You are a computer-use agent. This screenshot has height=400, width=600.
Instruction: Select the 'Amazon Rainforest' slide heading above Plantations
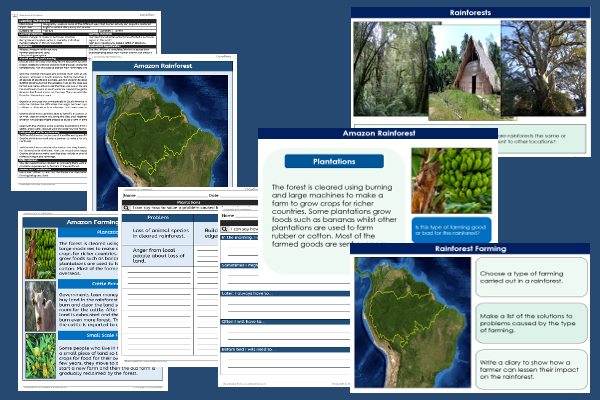378,134
